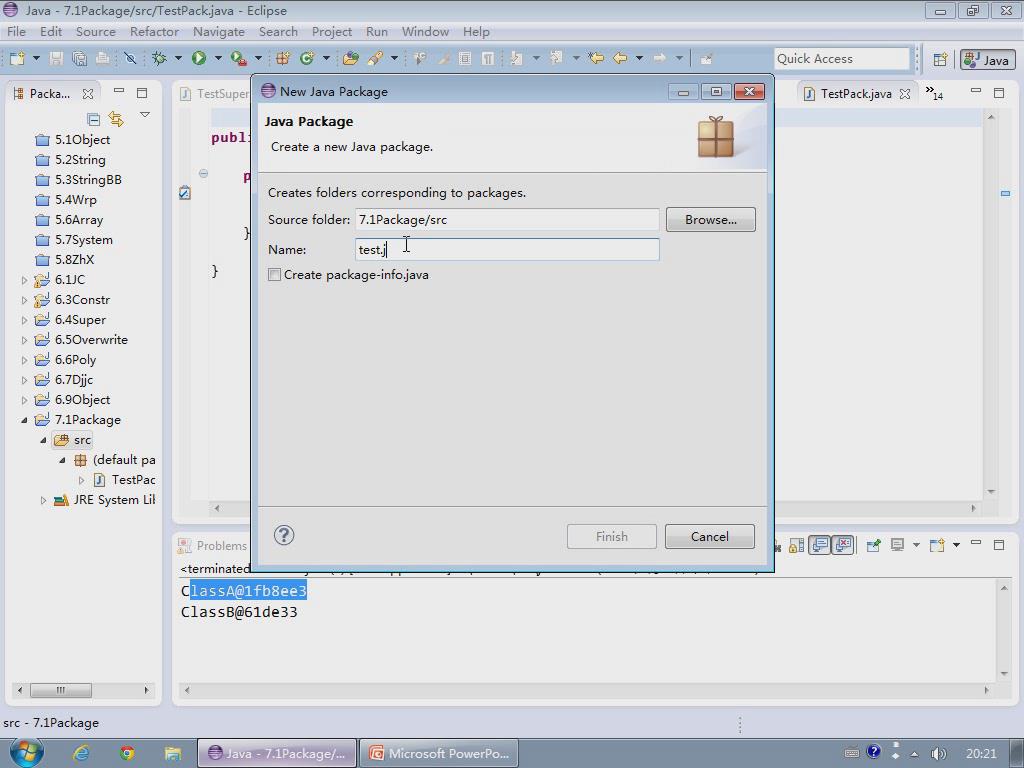Click the New Java Class toolbar icon
The width and height of the screenshot is (1024, 768).
tap(307, 59)
